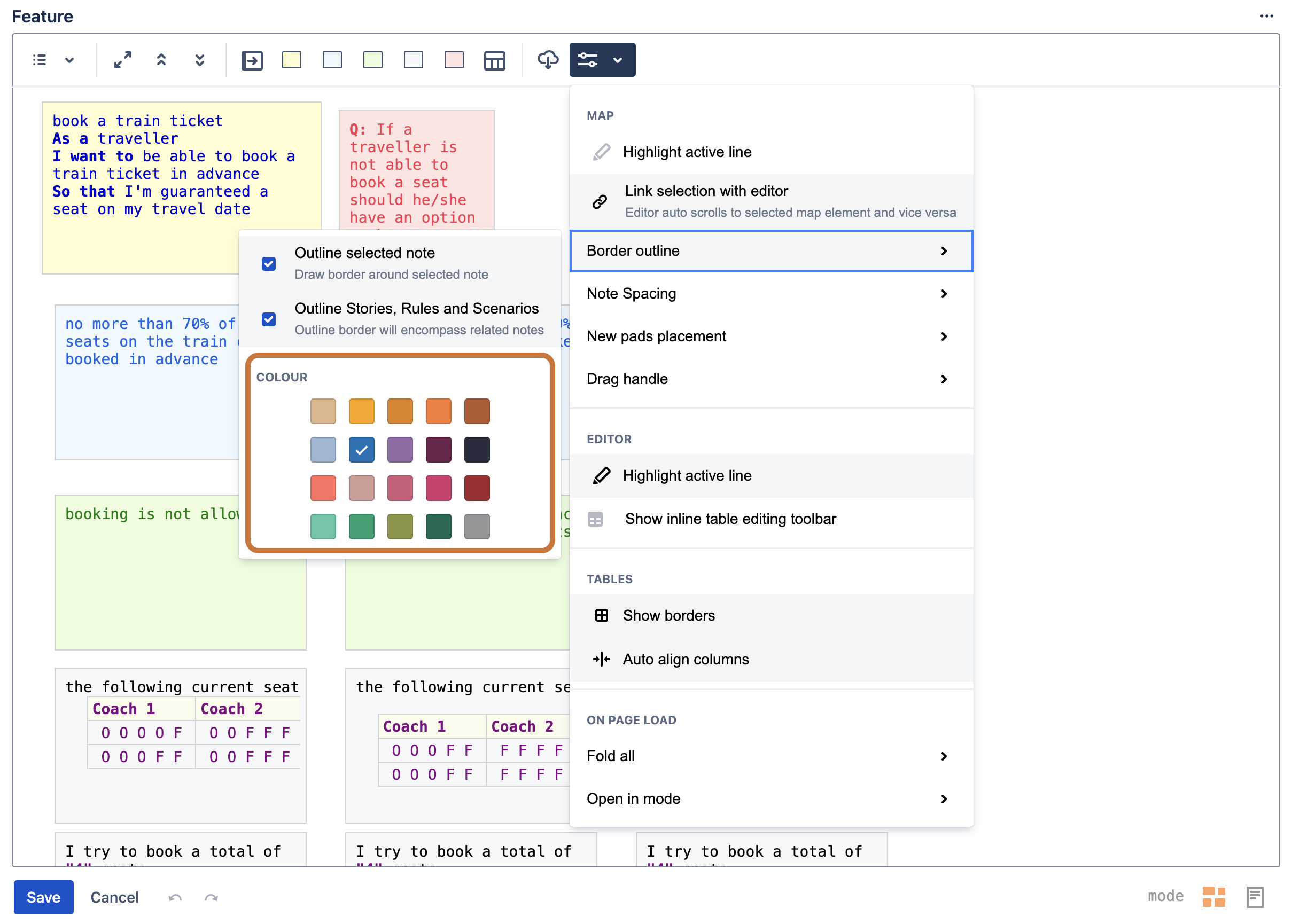Screen dimensions: 1292x924
Task: Click the insert arrow-in-box toolbar icon
Action: pyautogui.click(x=252, y=60)
